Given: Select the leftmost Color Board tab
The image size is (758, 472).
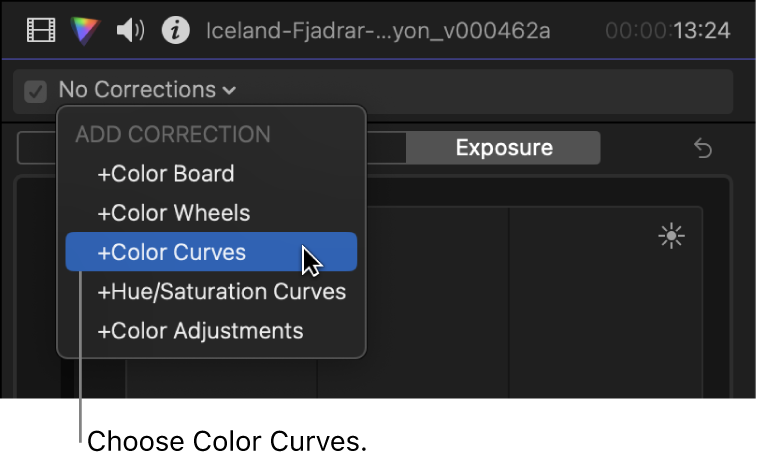Looking at the screenshot, I should [37, 149].
